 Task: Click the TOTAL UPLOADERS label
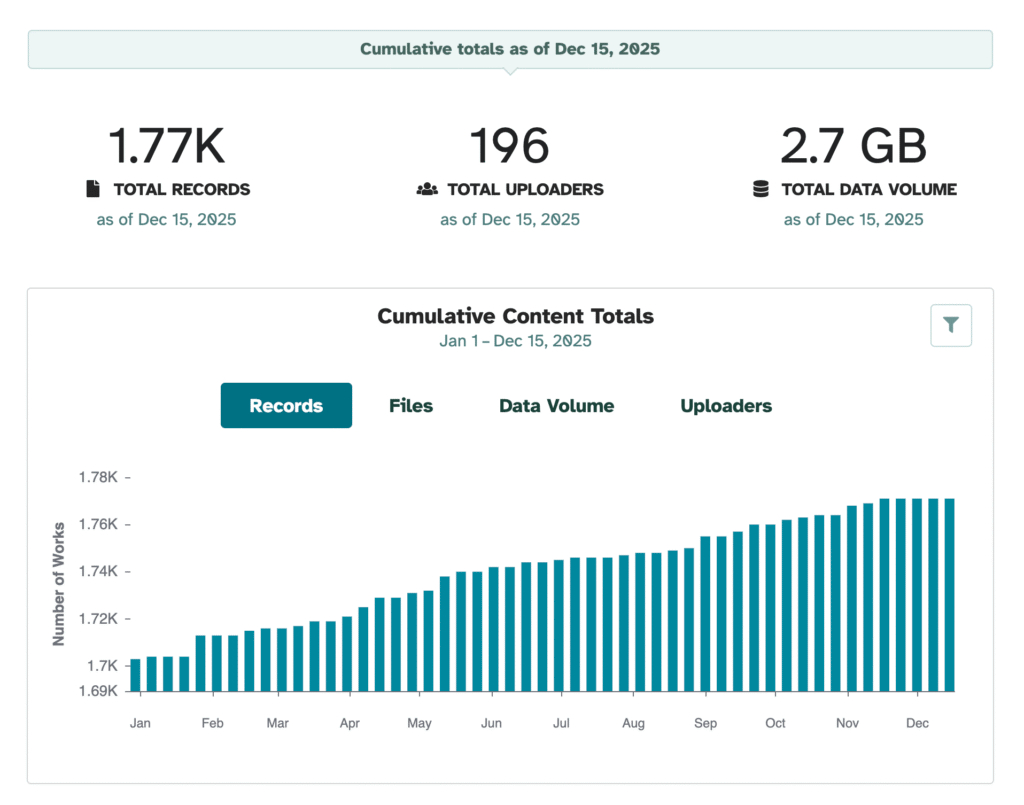[x=526, y=189]
